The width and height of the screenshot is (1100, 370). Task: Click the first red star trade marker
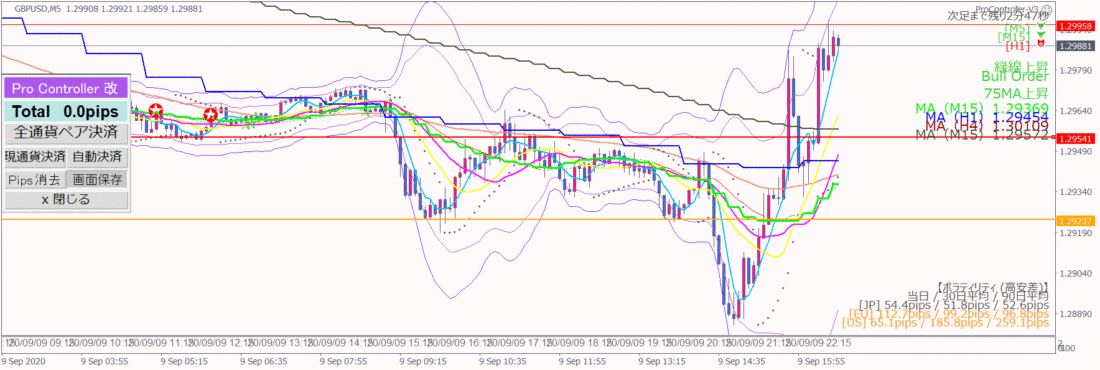156,111
